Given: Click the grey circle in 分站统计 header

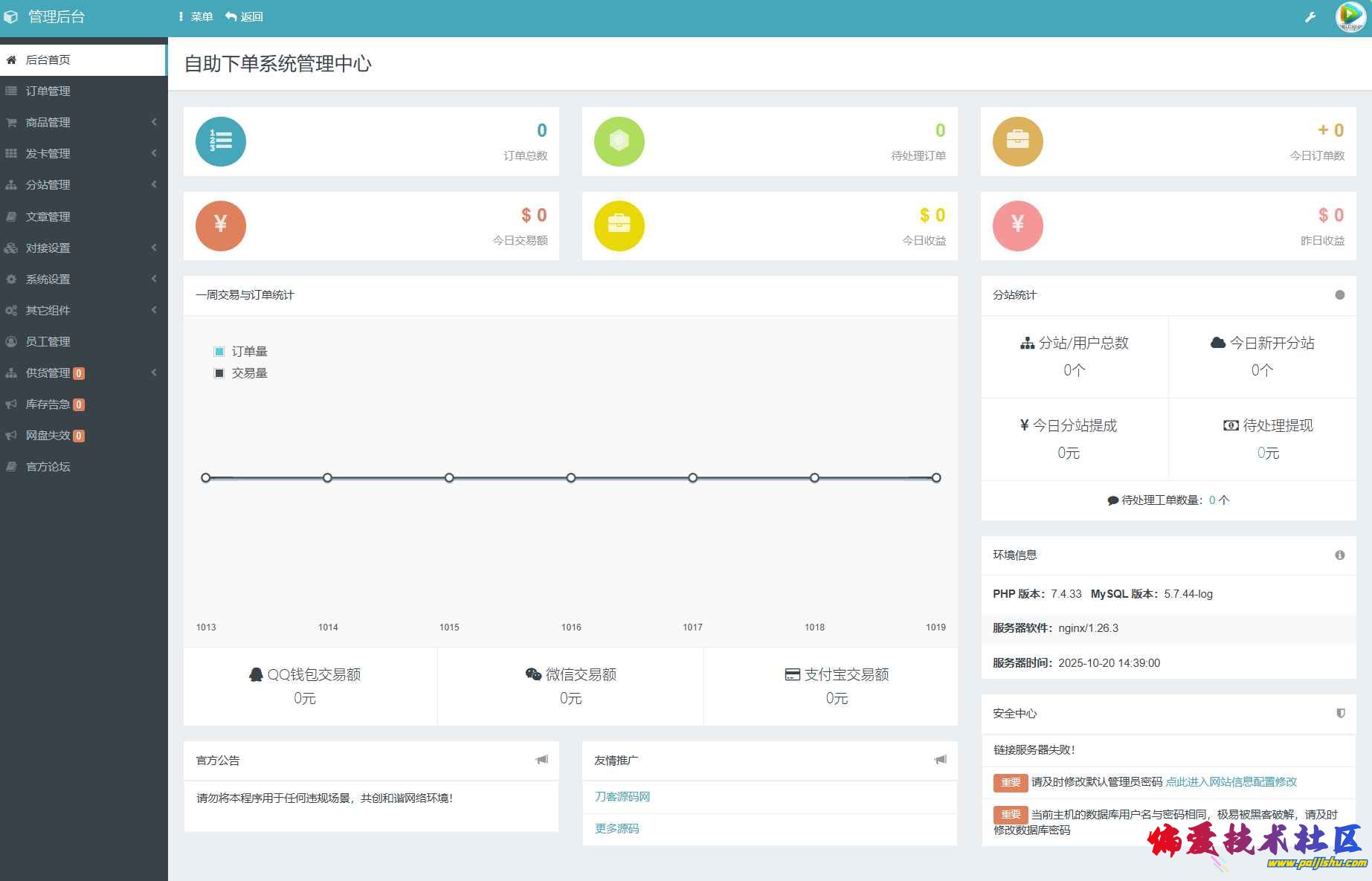Looking at the screenshot, I should tap(1339, 295).
